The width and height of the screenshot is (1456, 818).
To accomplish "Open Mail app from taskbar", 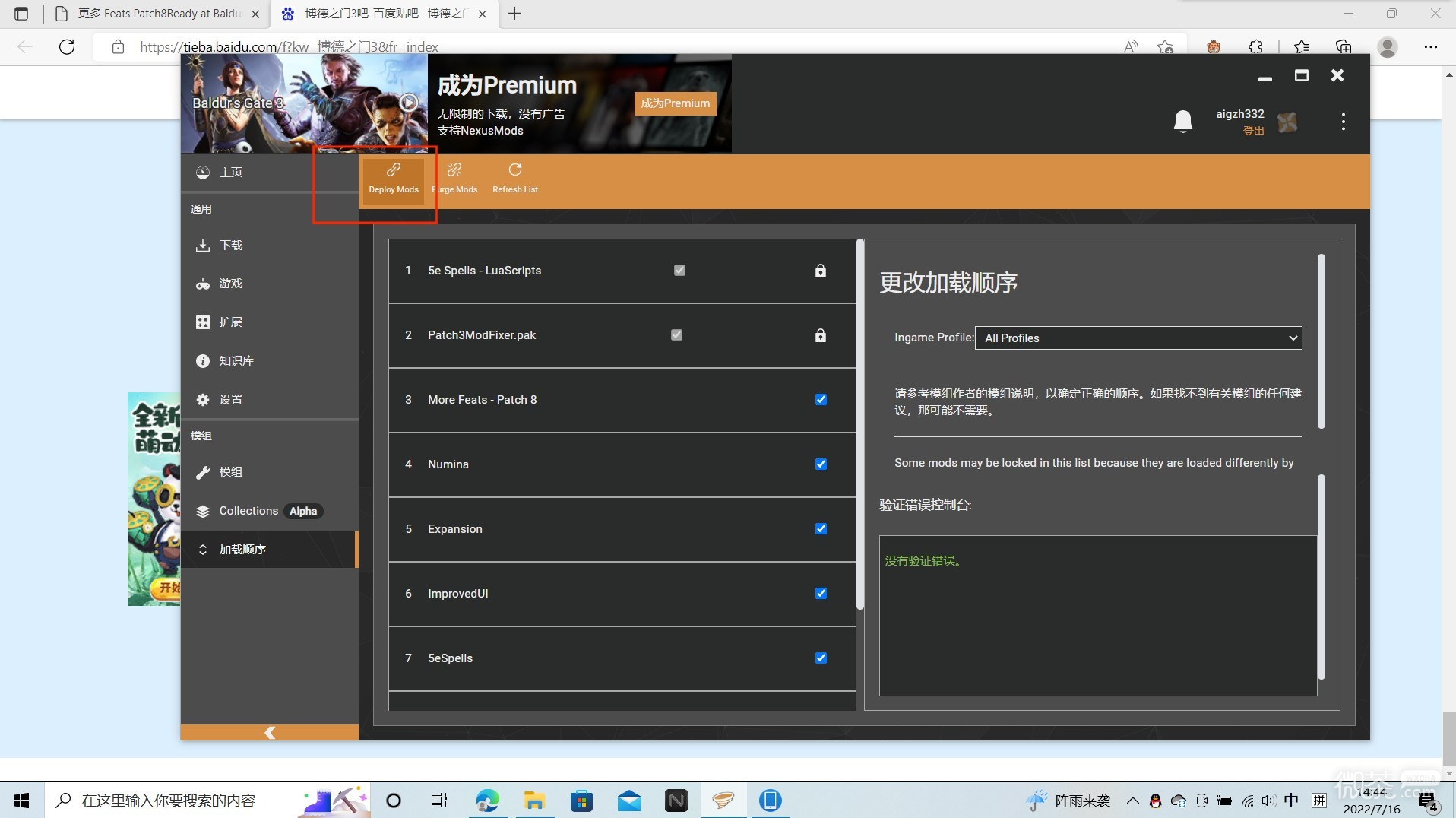I will coord(628,801).
